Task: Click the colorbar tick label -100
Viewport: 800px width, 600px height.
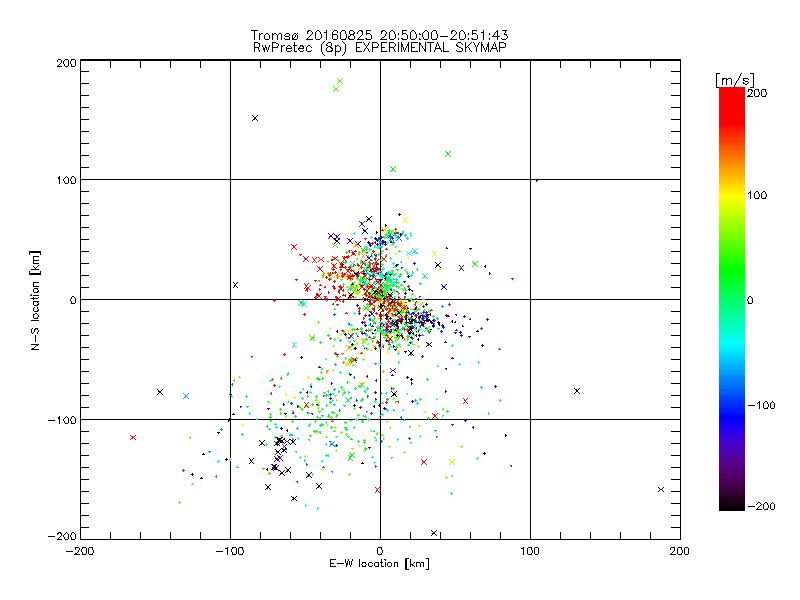Action: point(761,405)
